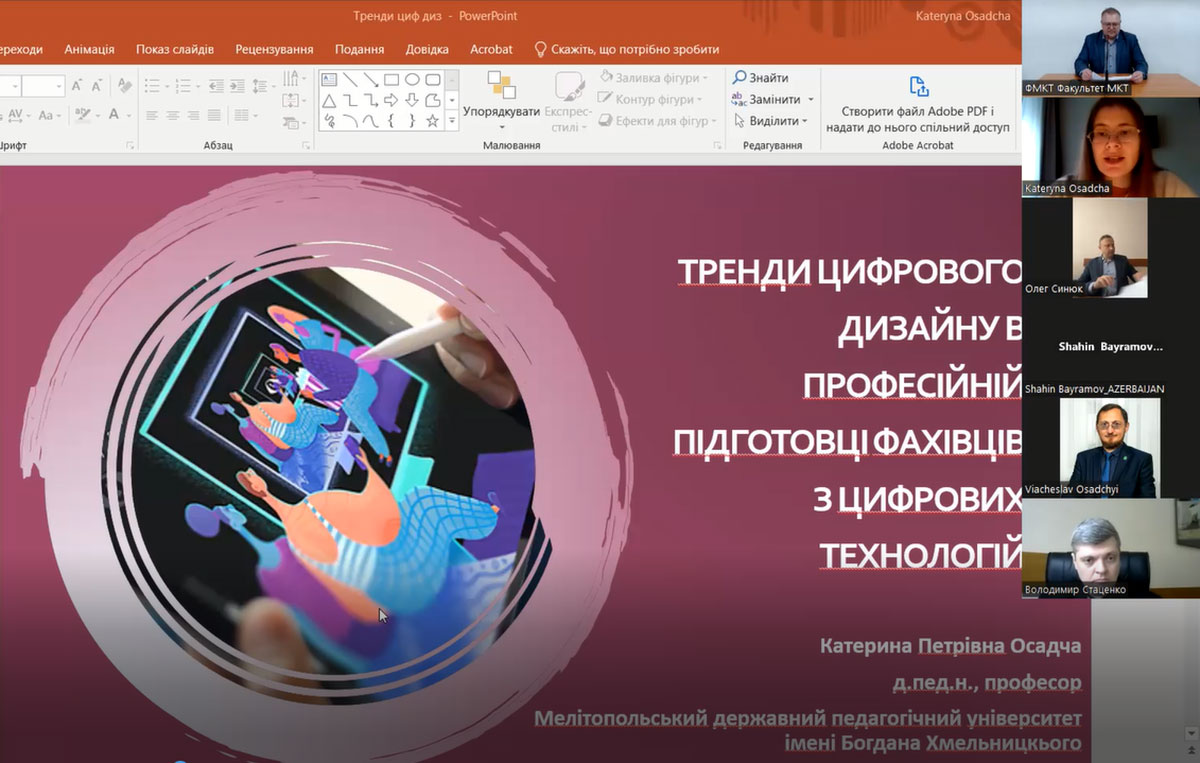Center the paragraph text
The image size is (1200, 763).
coord(172,116)
